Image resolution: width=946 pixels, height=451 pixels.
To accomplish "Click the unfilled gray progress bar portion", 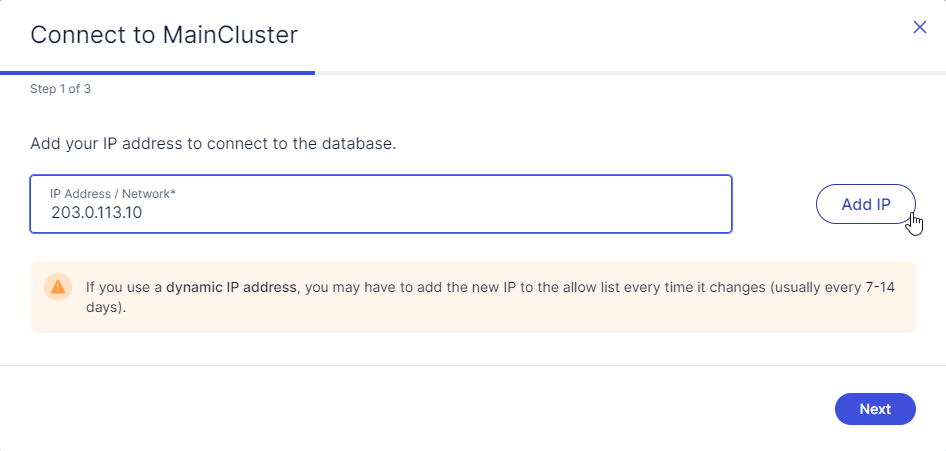I will (630, 73).
